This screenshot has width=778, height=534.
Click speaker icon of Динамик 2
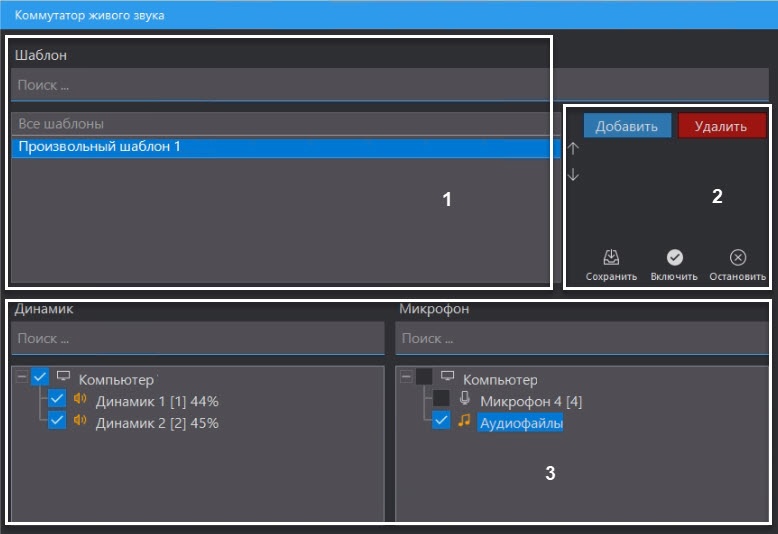[x=81, y=422]
